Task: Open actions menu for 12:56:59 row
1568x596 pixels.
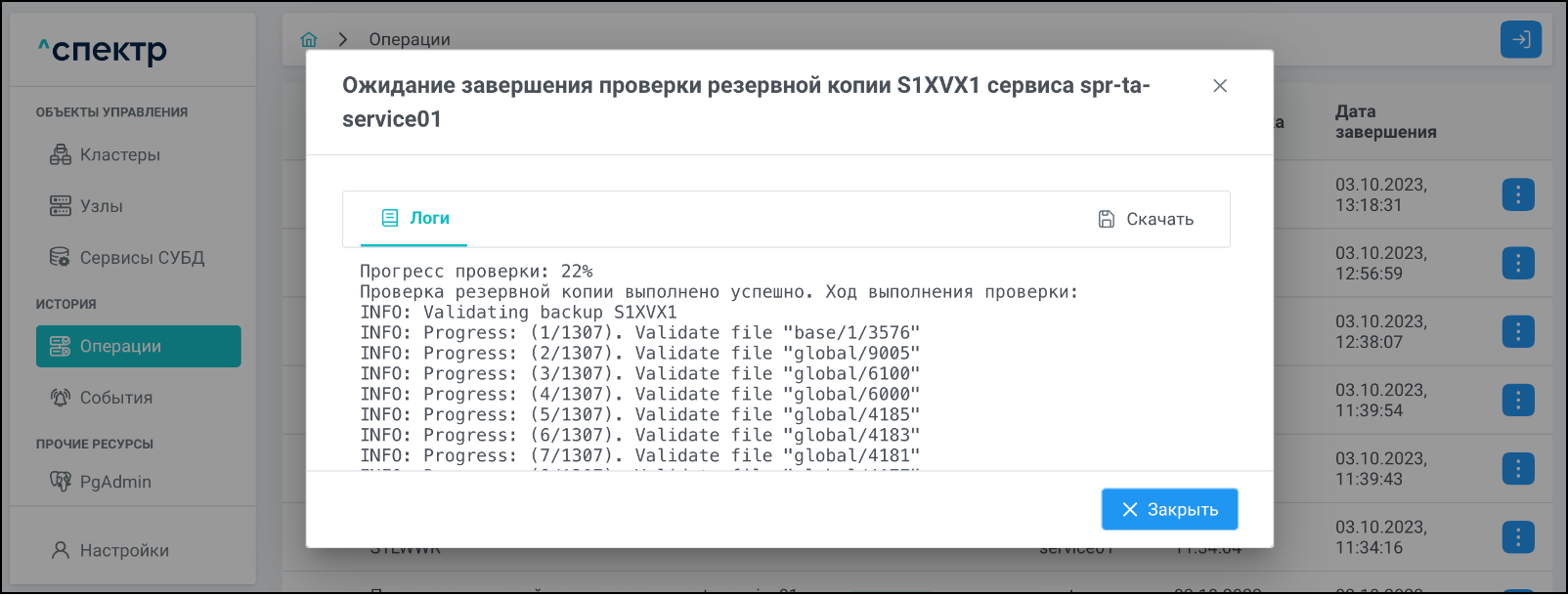Action: pos(1518,263)
